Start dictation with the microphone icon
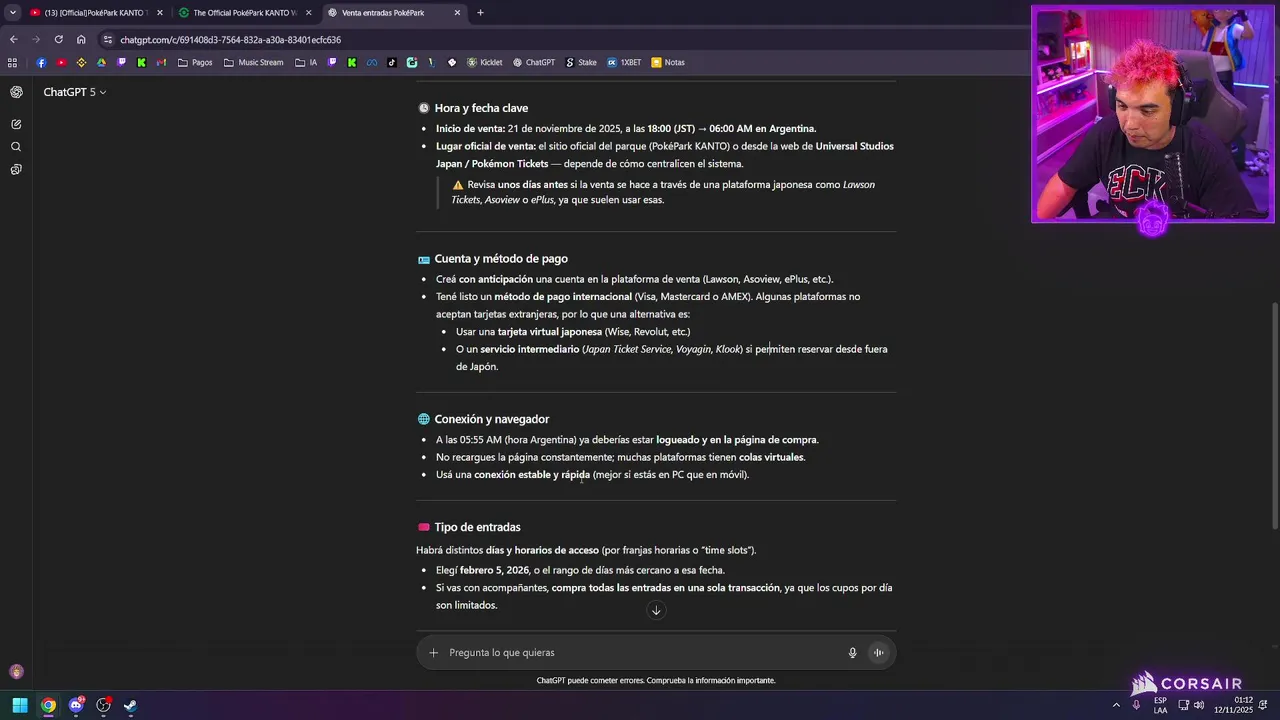This screenshot has width=1280, height=720. pyautogui.click(x=852, y=653)
